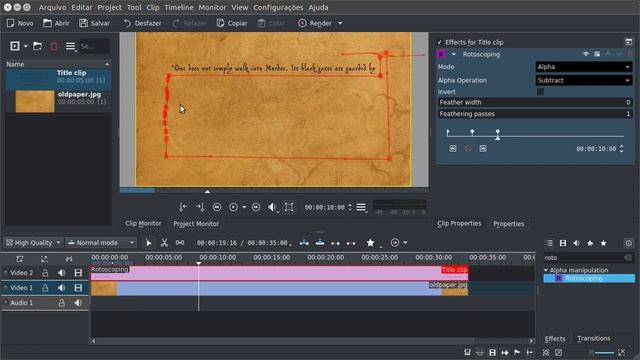Lock the Video 2 track
The width and height of the screenshot is (640, 360).
point(45,273)
